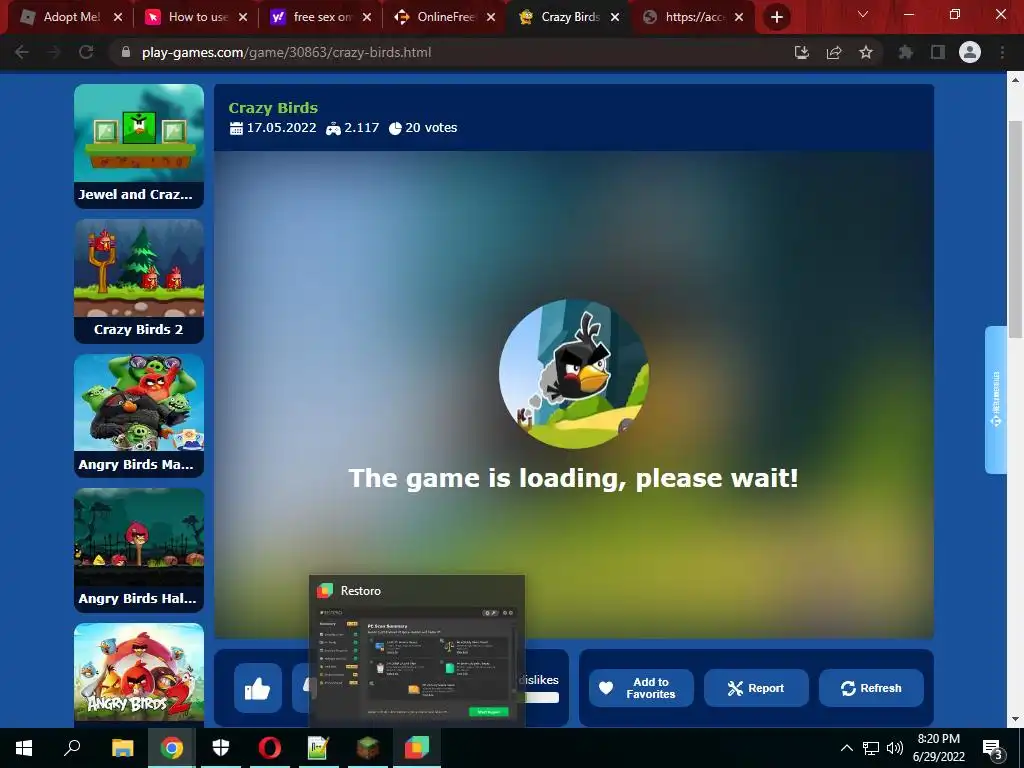
Task: Click the install app icon in address bar
Action: [802, 52]
